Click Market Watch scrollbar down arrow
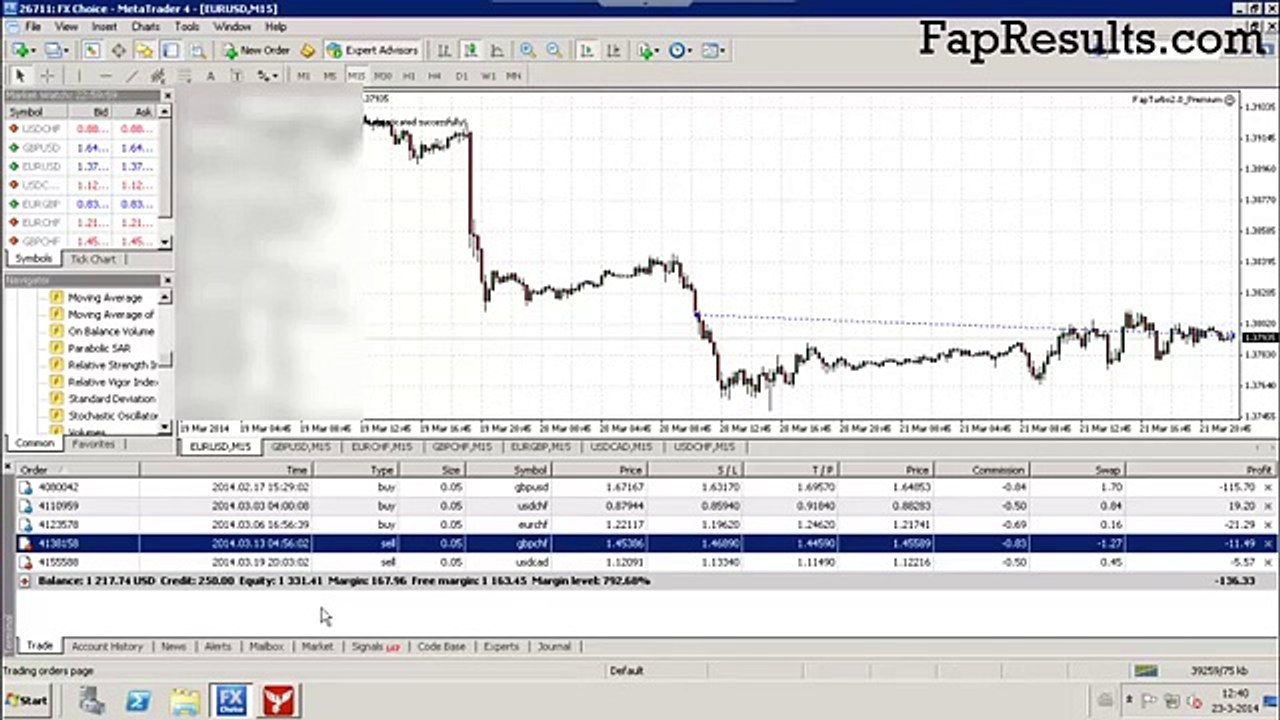The image size is (1280, 720). pyautogui.click(x=166, y=242)
